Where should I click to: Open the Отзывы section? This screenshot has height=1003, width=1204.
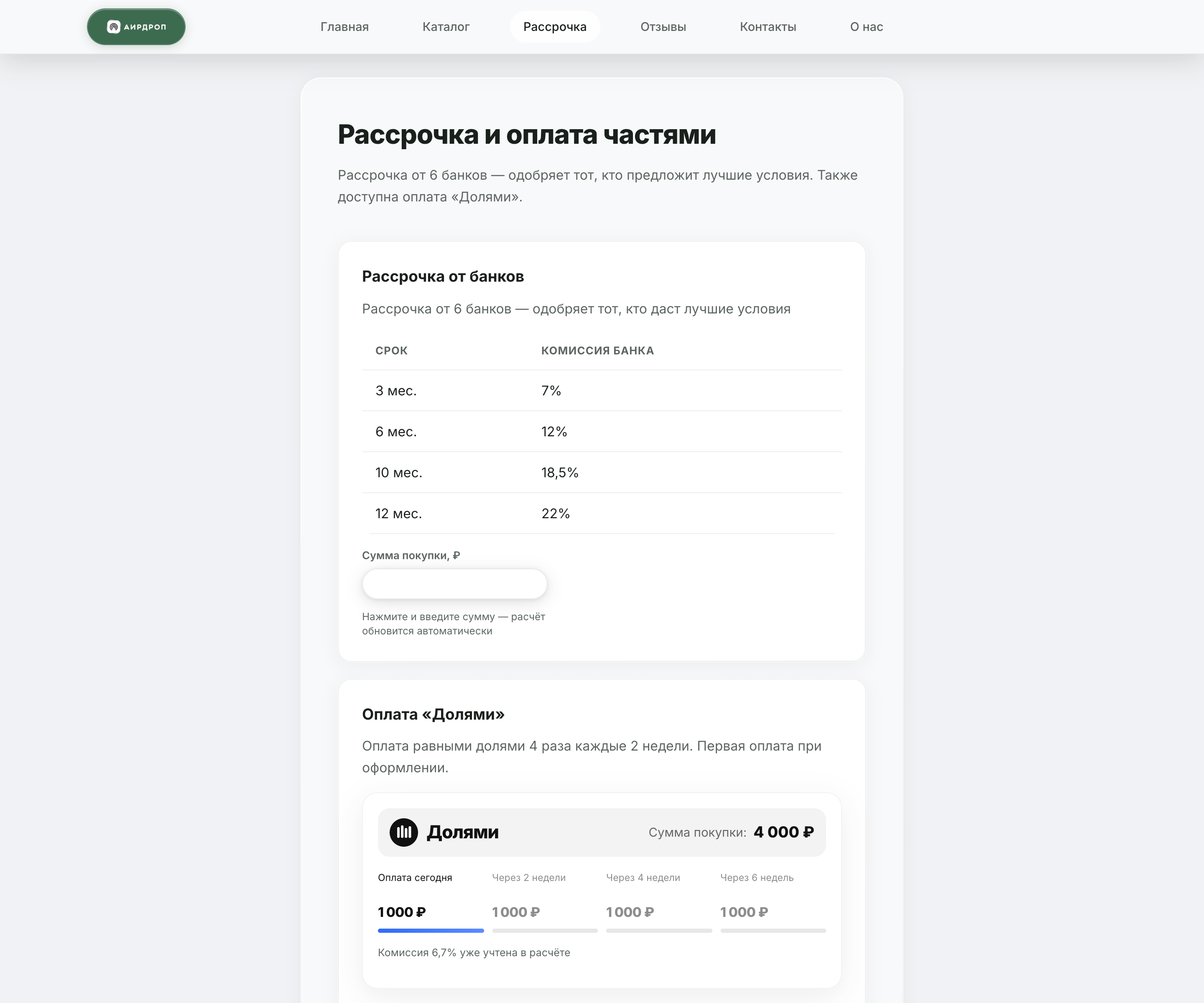[663, 27]
